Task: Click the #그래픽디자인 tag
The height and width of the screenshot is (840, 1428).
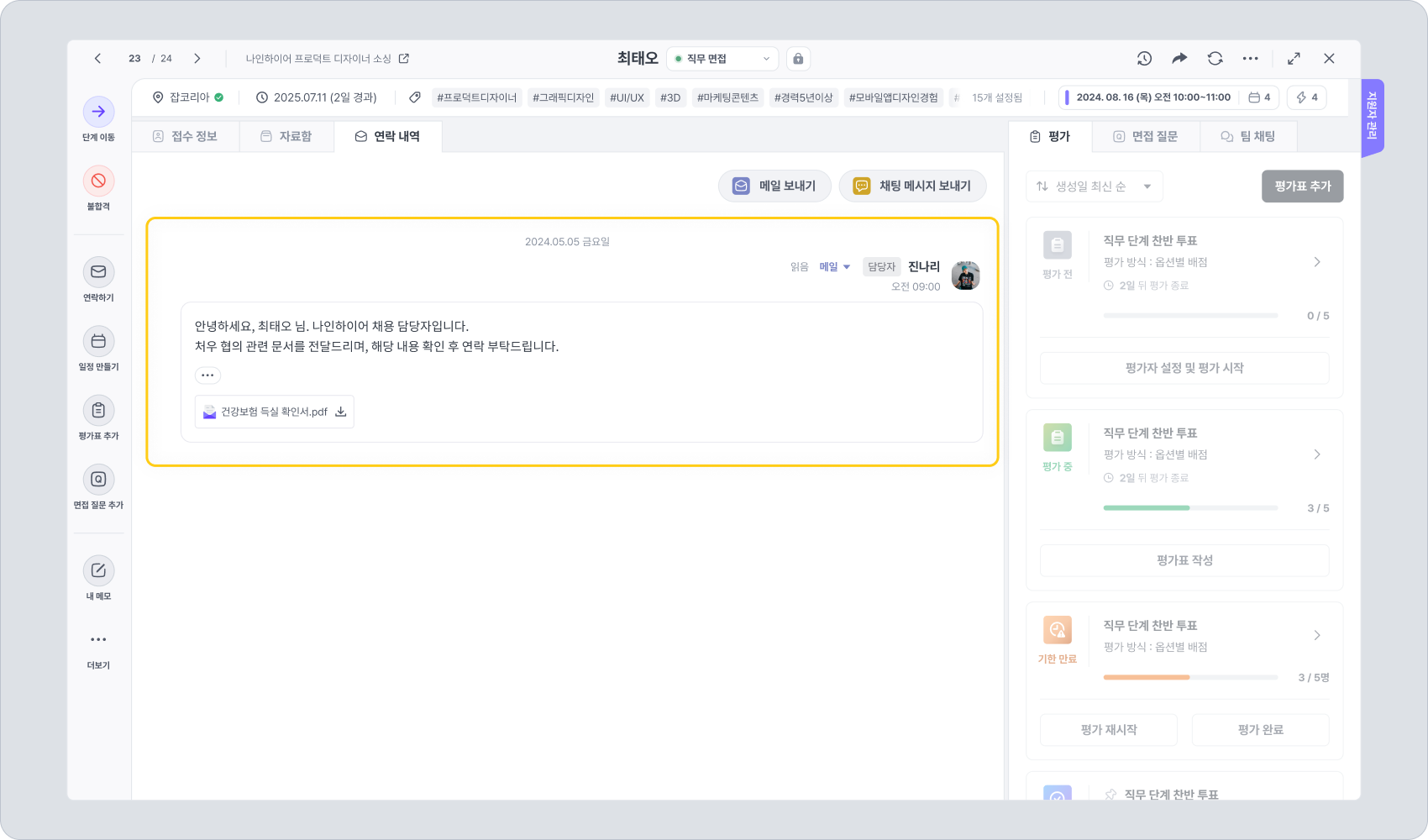Action: tap(564, 97)
